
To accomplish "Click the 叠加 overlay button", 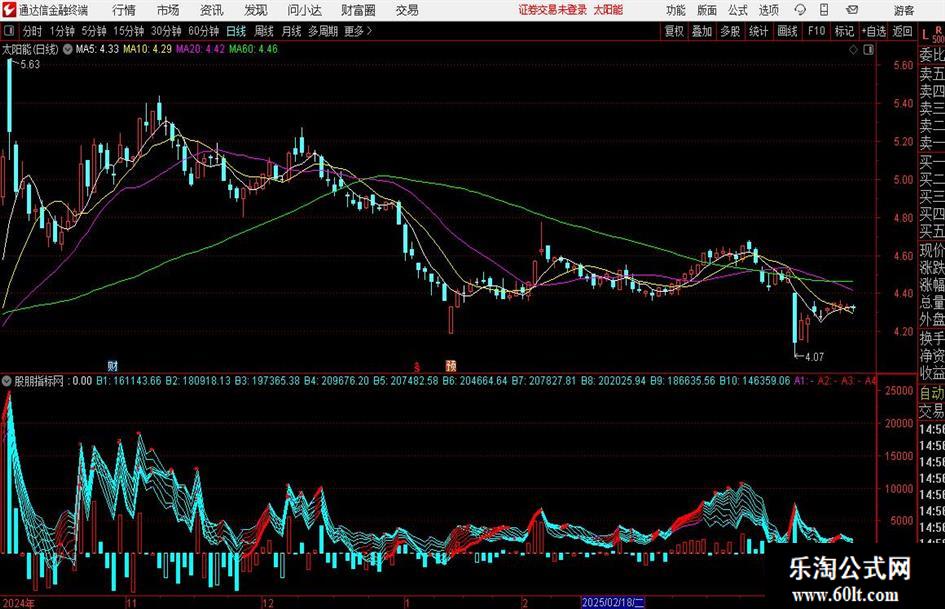I will (702, 31).
